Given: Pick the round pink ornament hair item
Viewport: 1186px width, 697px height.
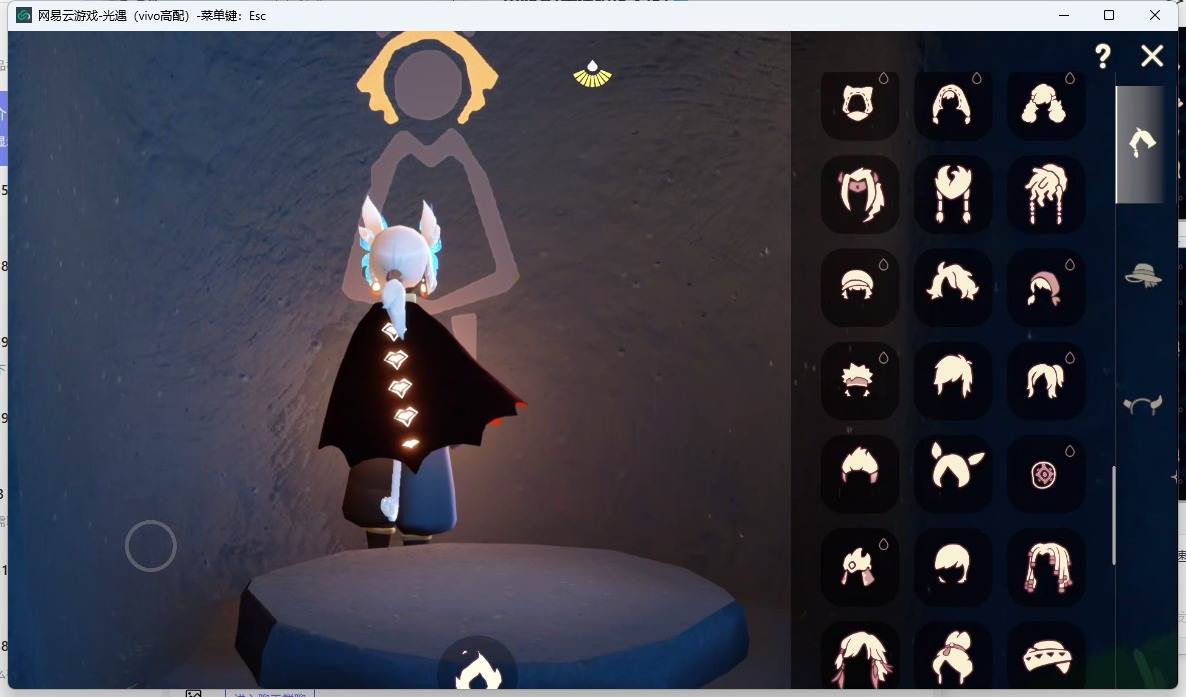Looking at the screenshot, I should (1045, 475).
